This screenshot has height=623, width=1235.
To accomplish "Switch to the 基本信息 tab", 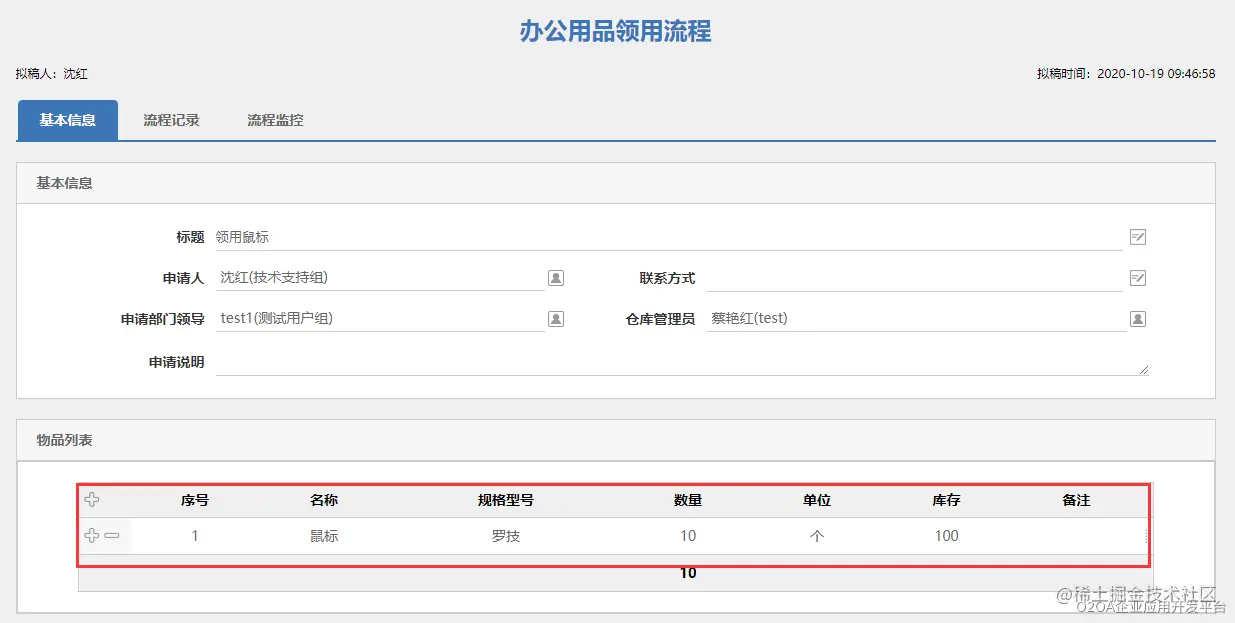I will coord(68,120).
